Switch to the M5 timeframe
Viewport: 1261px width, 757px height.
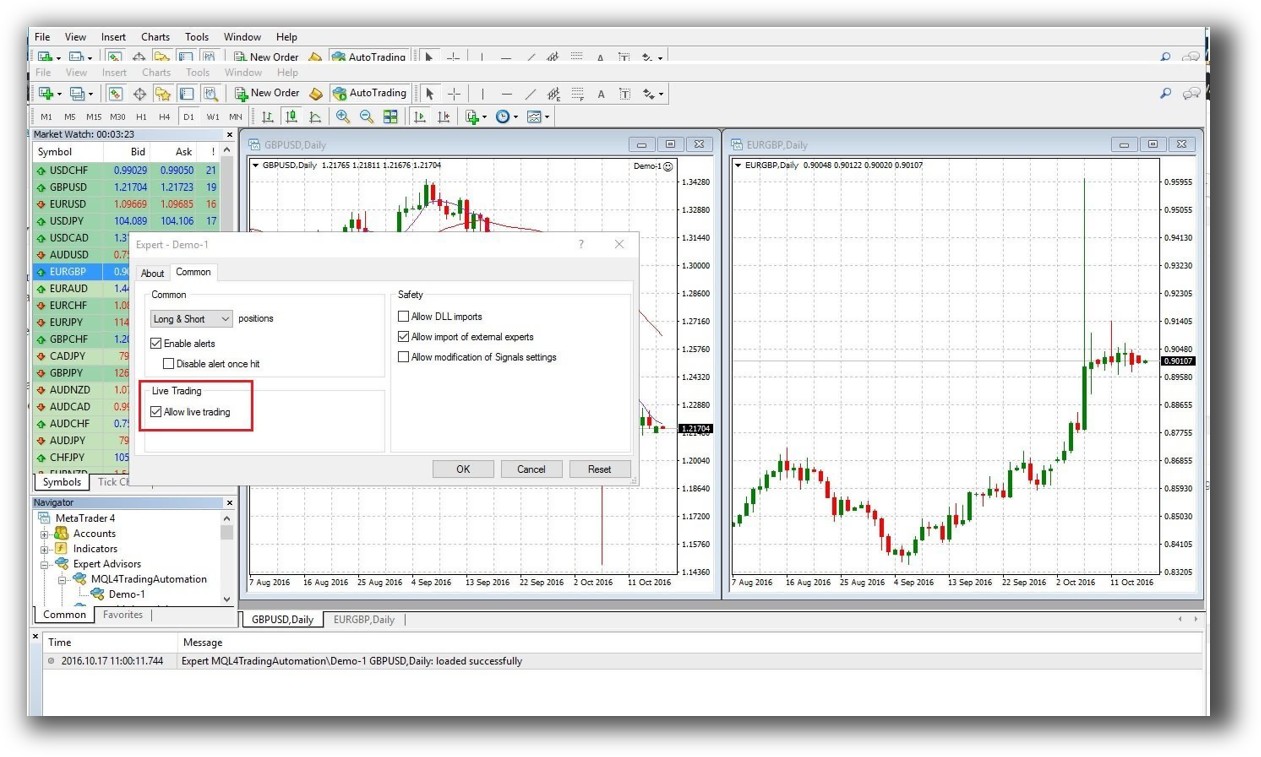70,116
